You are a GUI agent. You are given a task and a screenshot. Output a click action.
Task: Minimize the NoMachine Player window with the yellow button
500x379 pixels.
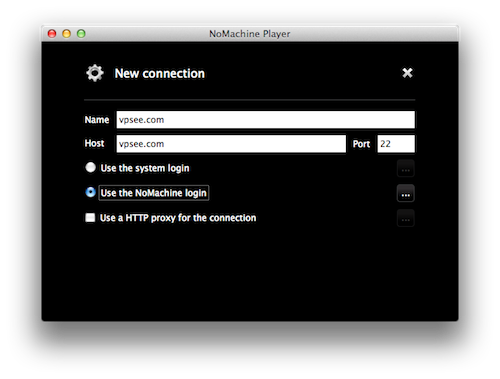[x=67, y=34]
